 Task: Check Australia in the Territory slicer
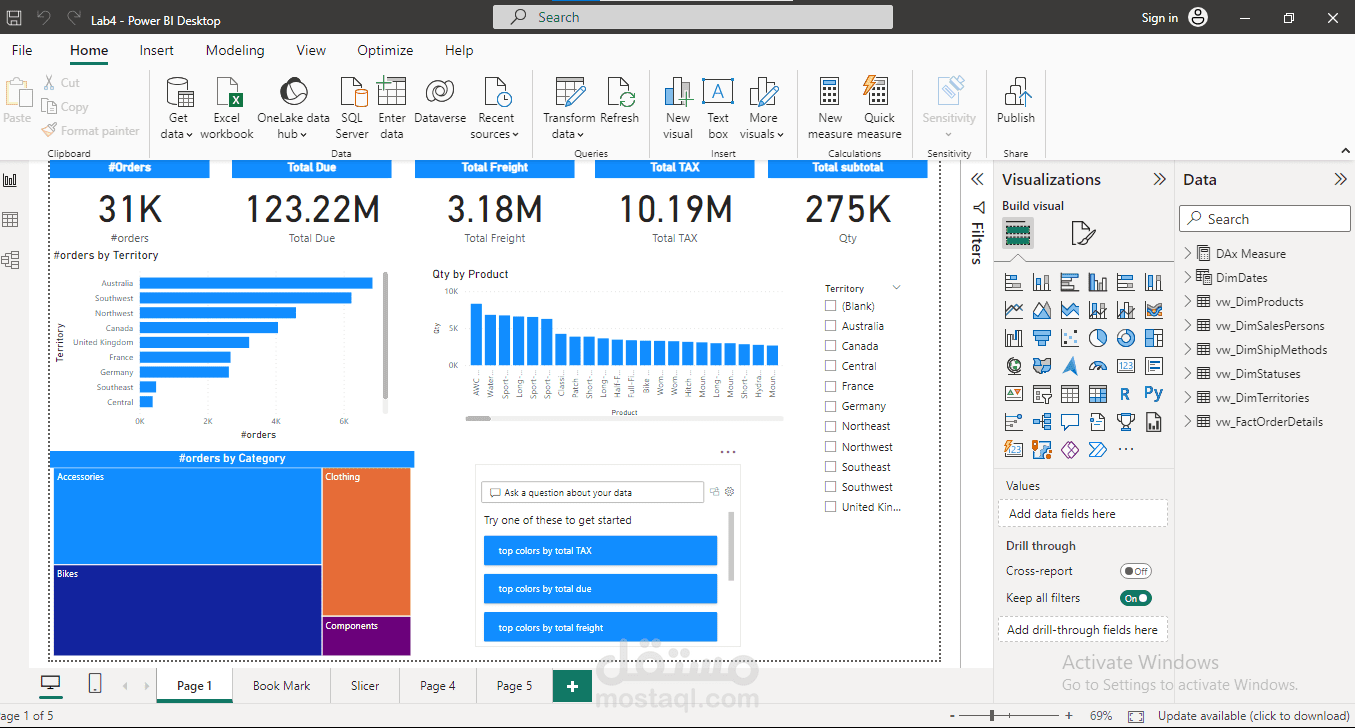[828, 325]
